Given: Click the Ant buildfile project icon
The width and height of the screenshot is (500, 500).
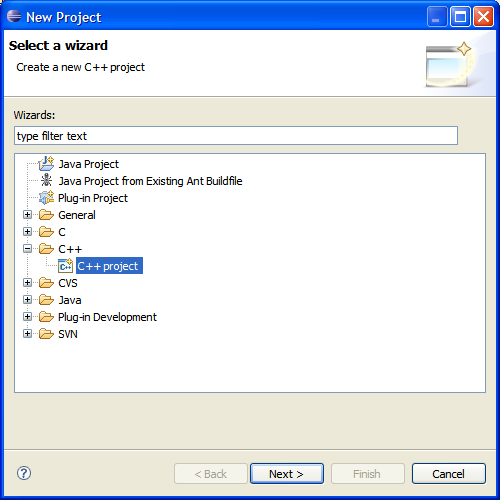Looking at the screenshot, I should coord(46,180).
